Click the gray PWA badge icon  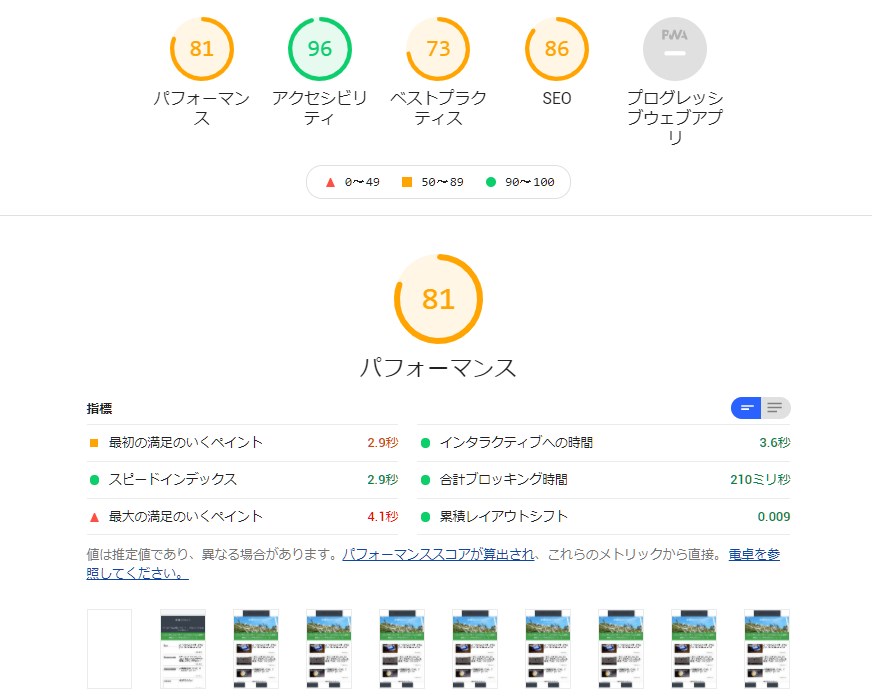tap(675, 49)
